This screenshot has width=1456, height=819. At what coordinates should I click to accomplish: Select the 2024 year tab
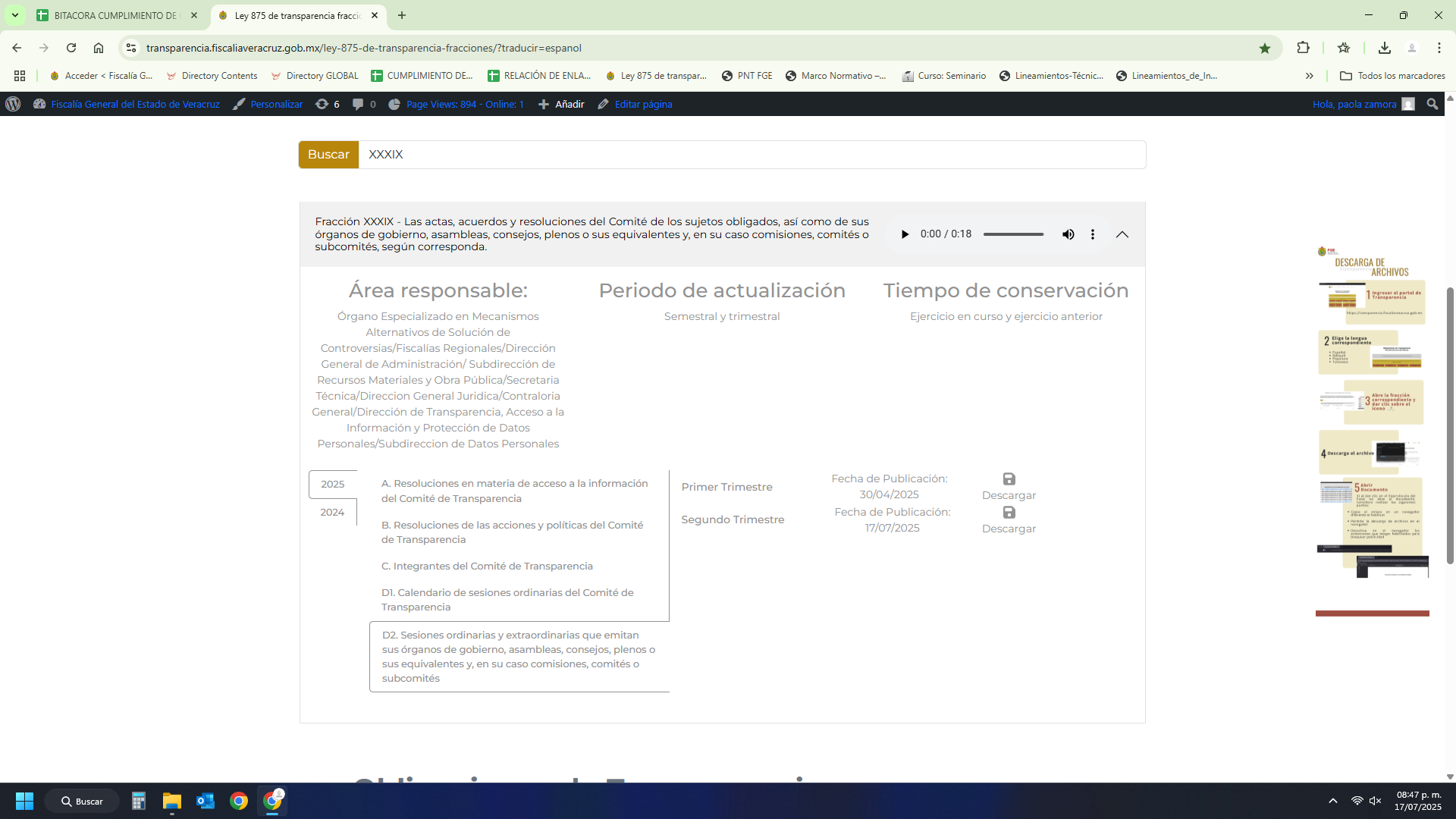click(x=332, y=513)
